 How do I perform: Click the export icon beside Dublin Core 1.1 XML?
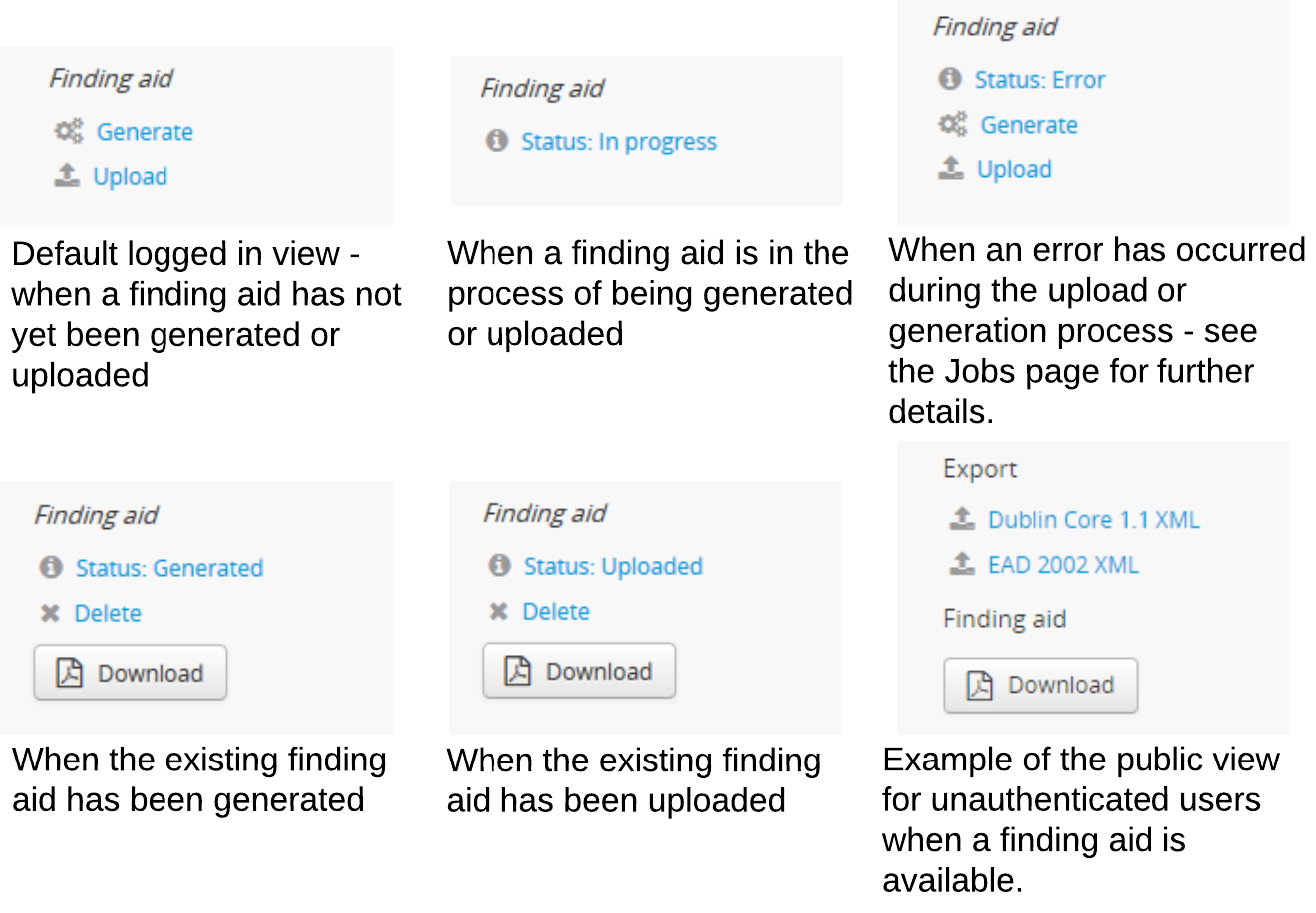961,519
